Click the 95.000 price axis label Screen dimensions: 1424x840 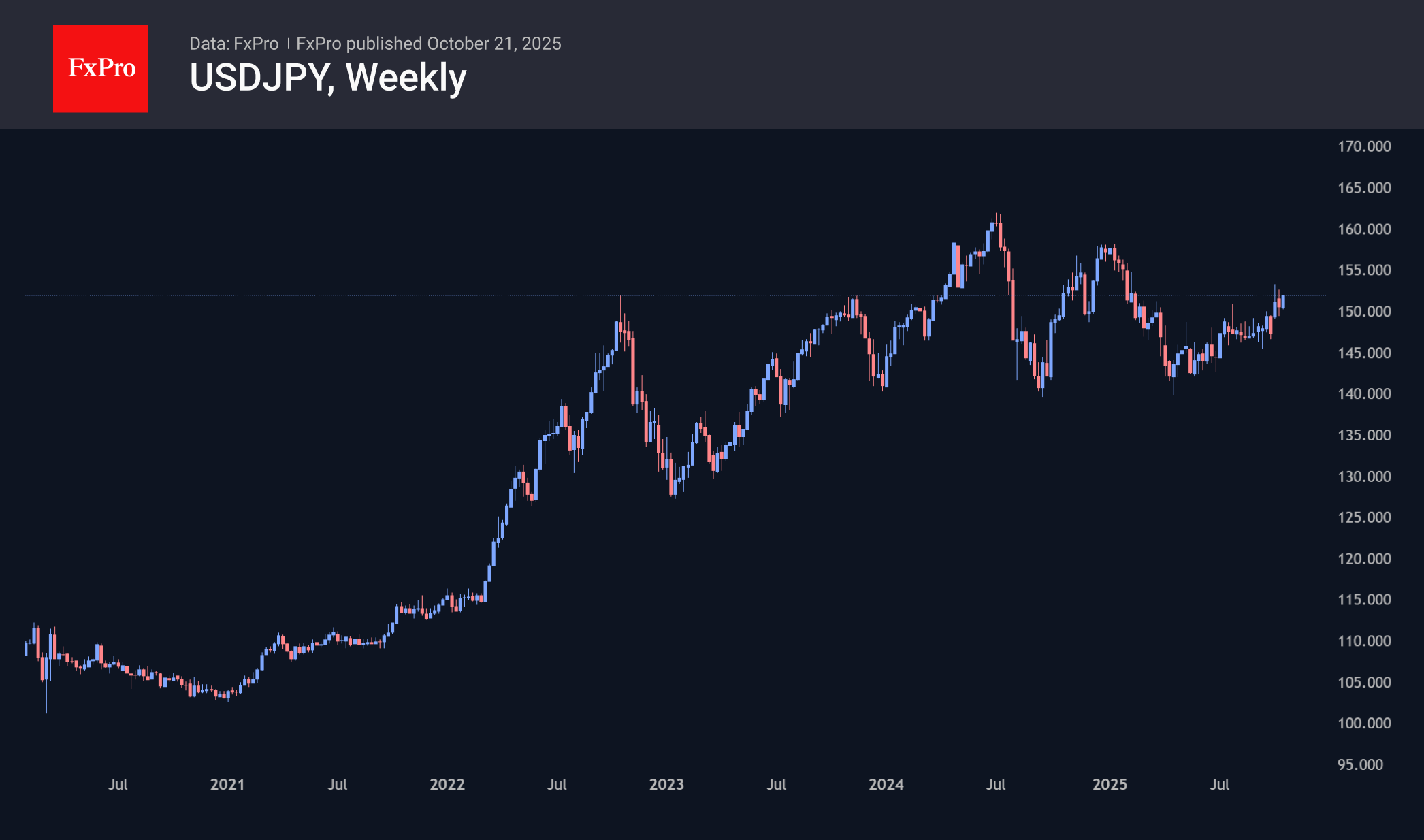point(1360,764)
